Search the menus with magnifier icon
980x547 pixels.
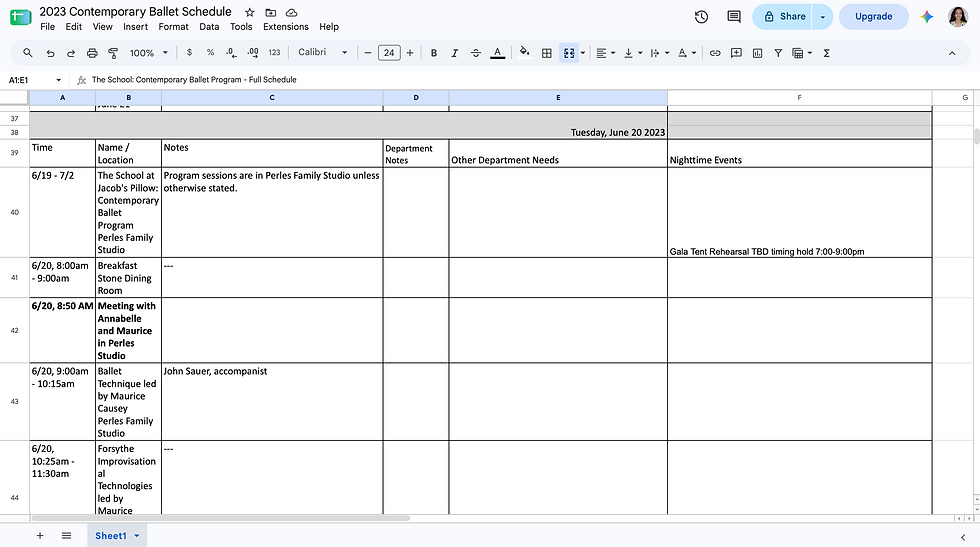28,53
